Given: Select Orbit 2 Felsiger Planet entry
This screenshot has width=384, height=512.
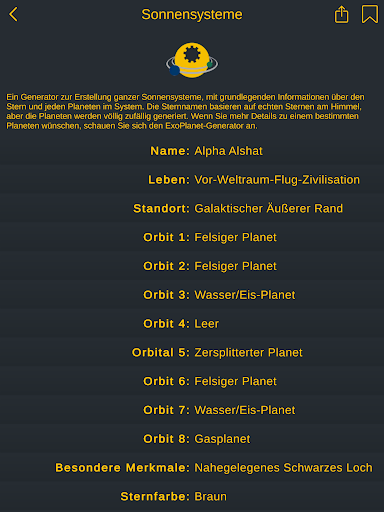Looking at the screenshot, I should coord(192,266).
